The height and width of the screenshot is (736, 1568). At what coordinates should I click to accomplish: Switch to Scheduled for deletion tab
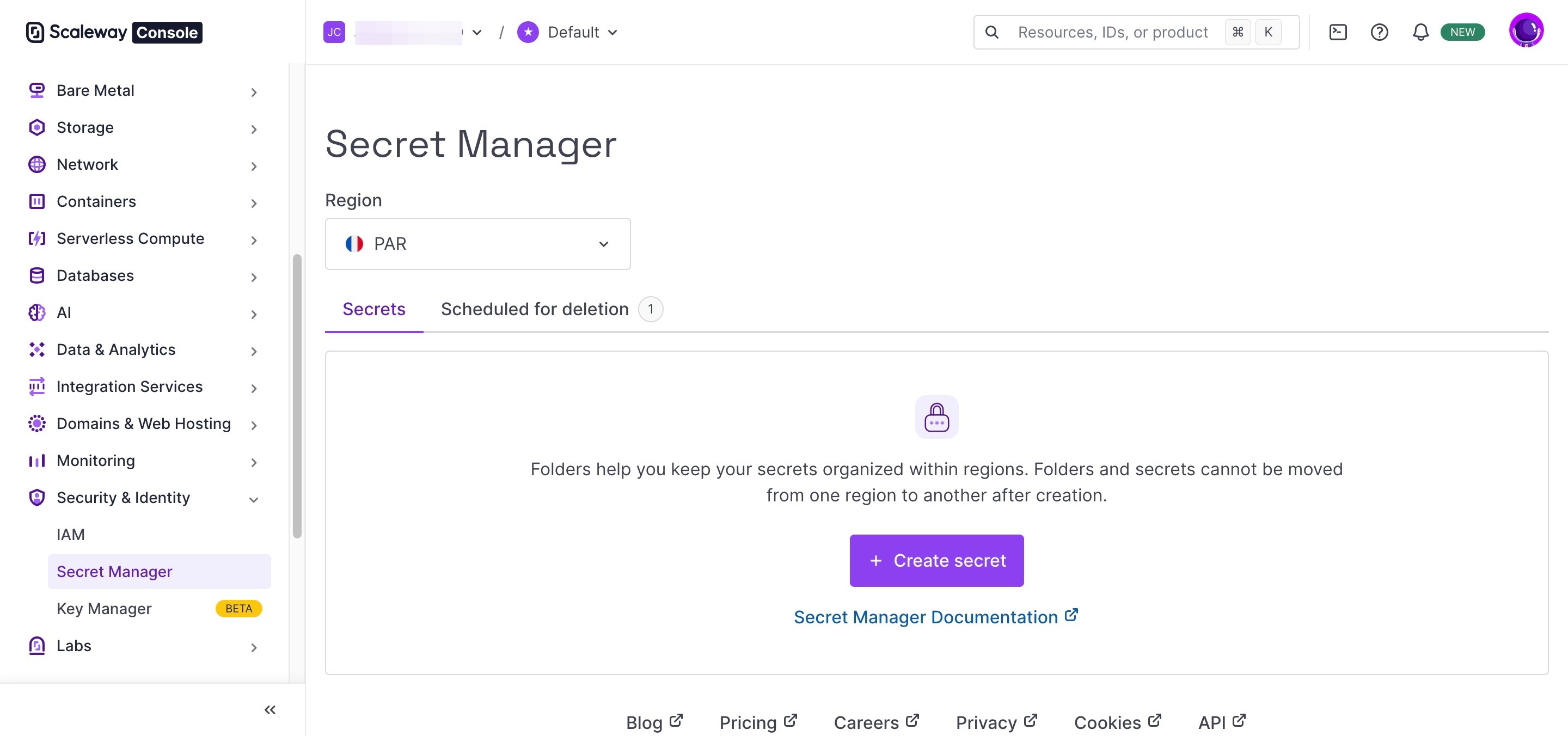pyautogui.click(x=552, y=309)
